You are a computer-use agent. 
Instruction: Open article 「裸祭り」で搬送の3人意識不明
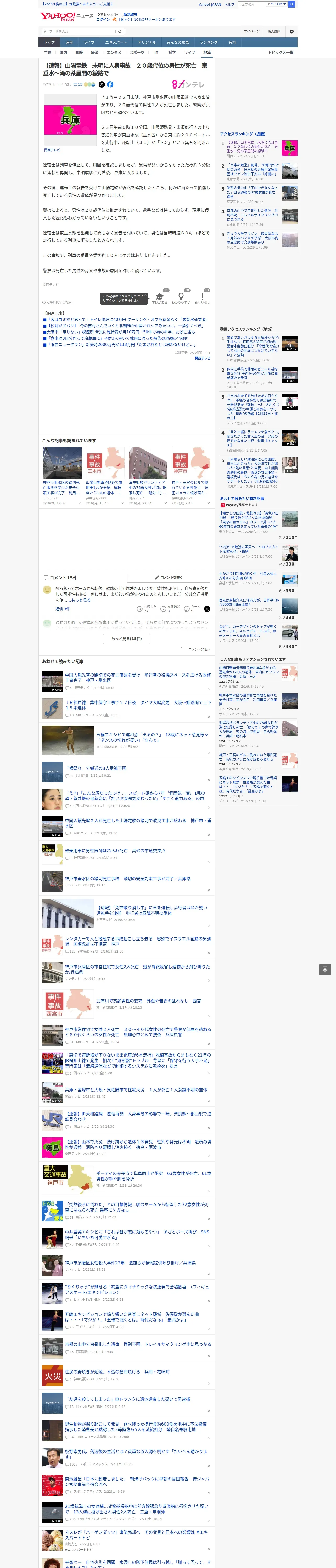96,768
